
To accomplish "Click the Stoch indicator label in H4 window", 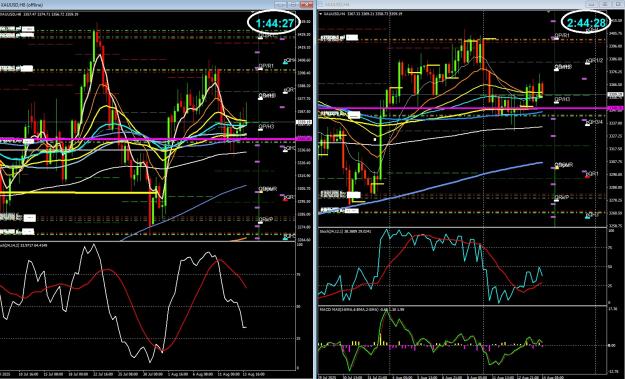I will pos(345,230).
